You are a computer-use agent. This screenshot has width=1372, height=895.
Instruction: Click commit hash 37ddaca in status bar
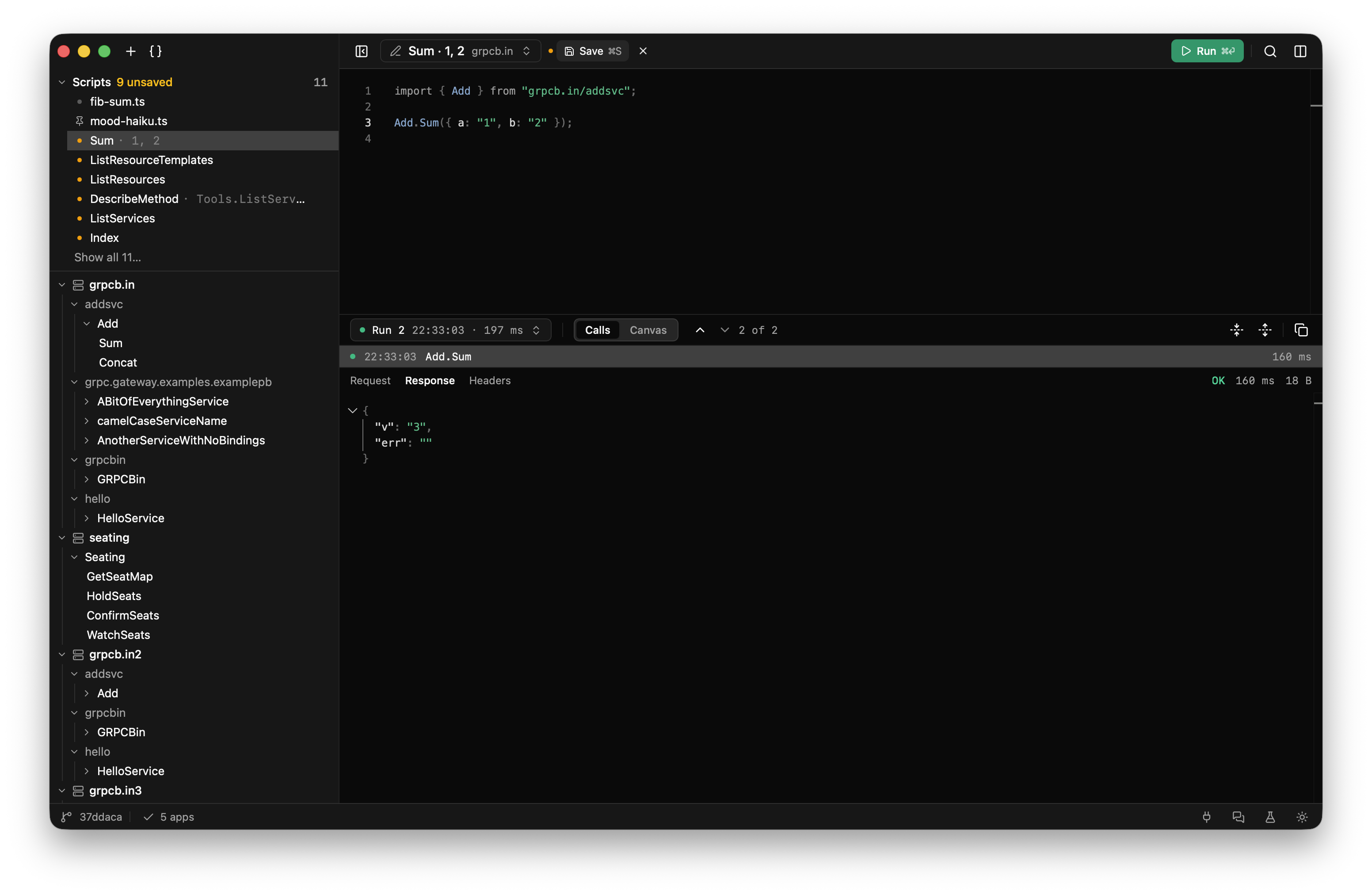point(101,817)
